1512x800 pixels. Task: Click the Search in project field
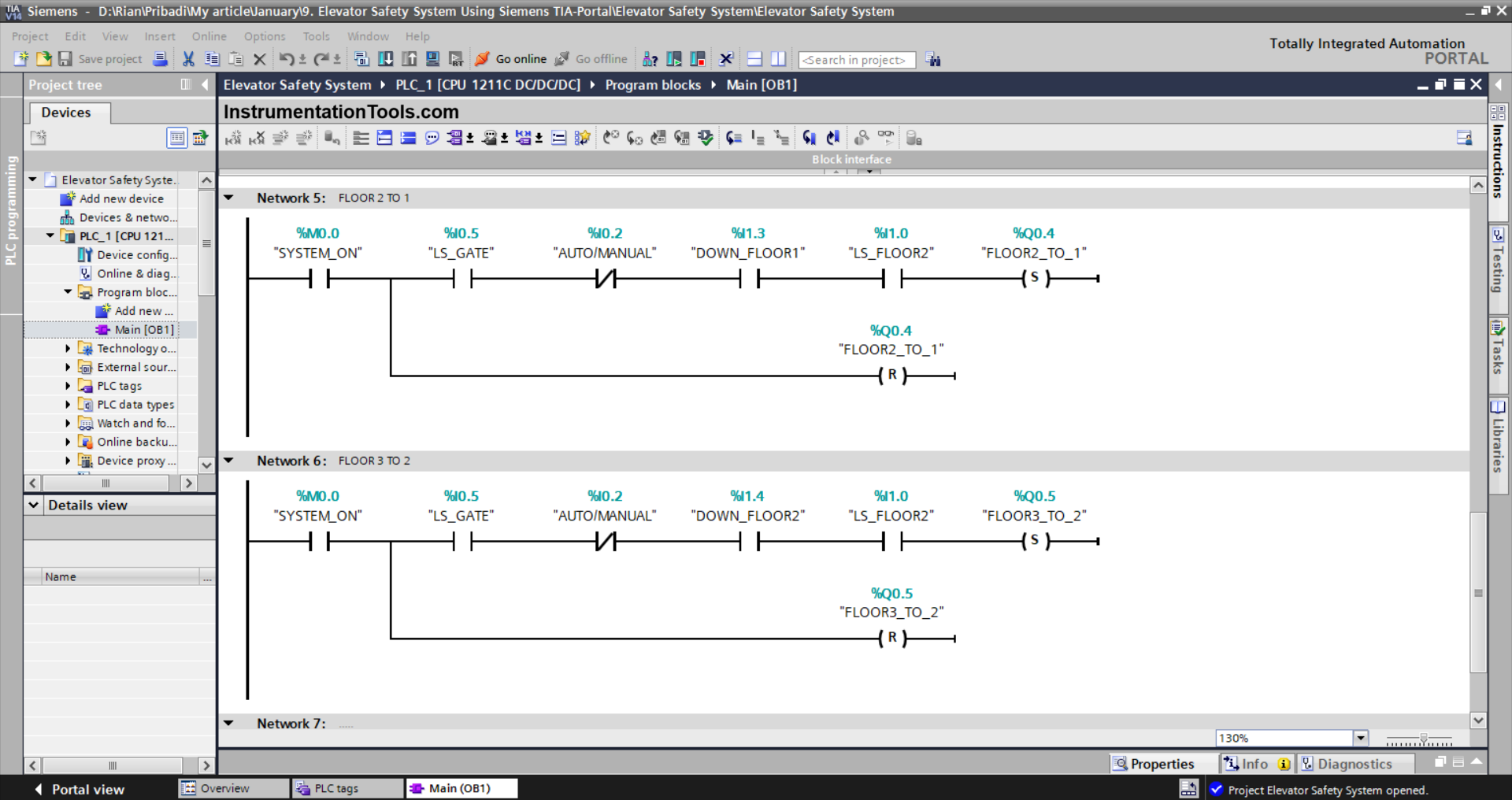[857, 60]
